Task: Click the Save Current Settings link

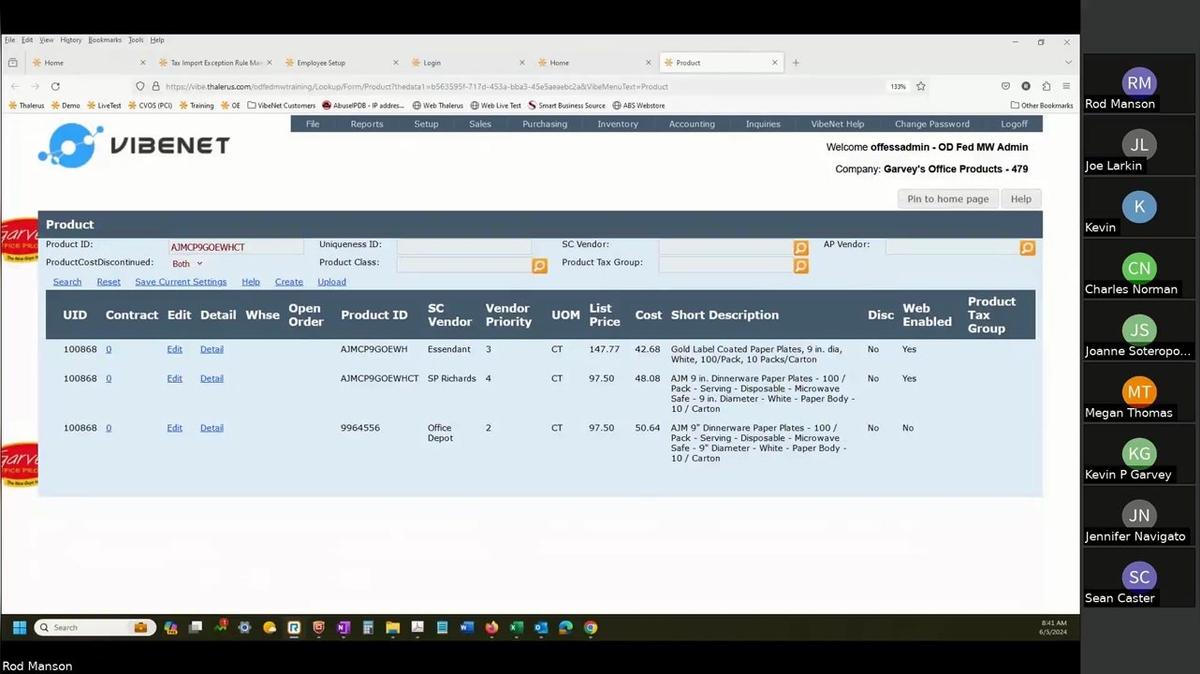Action: (x=180, y=282)
